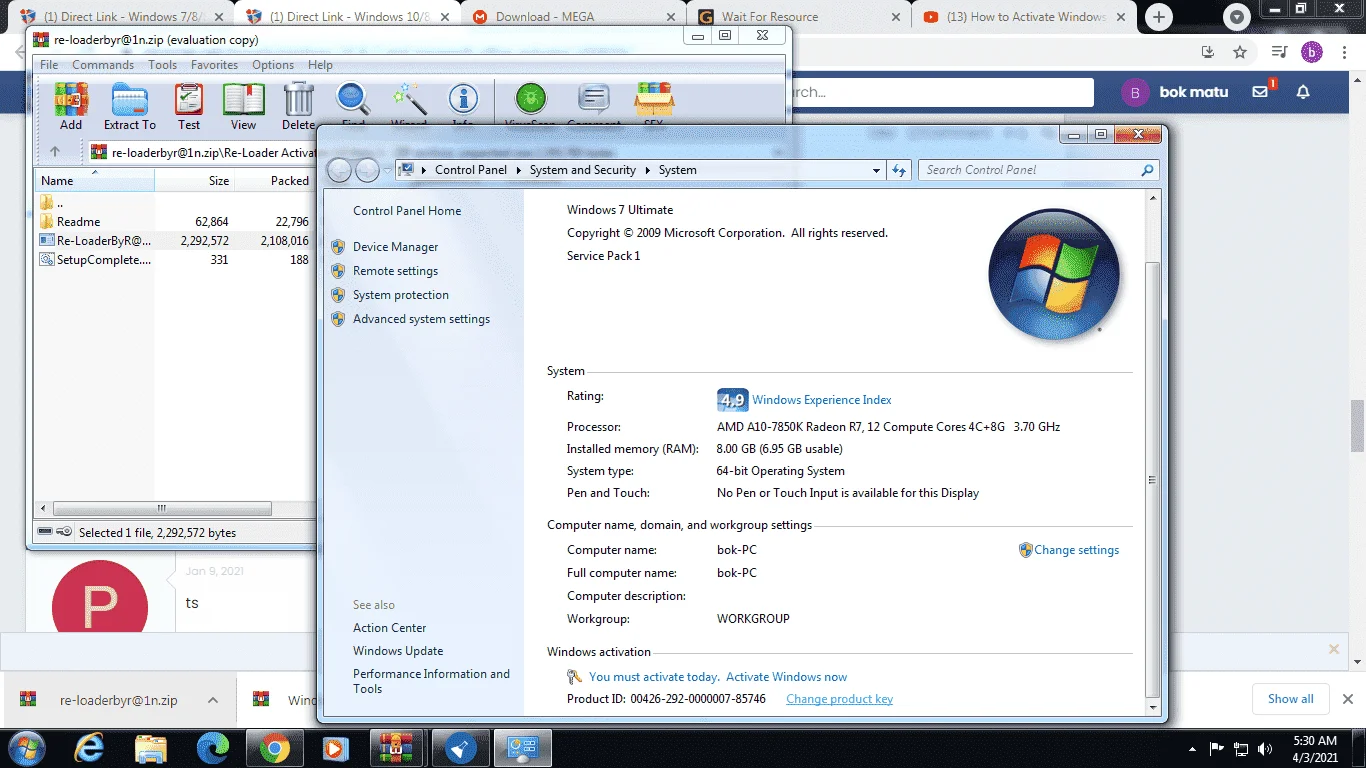Open the Commands menu in WinRAR

coord(103,65)
